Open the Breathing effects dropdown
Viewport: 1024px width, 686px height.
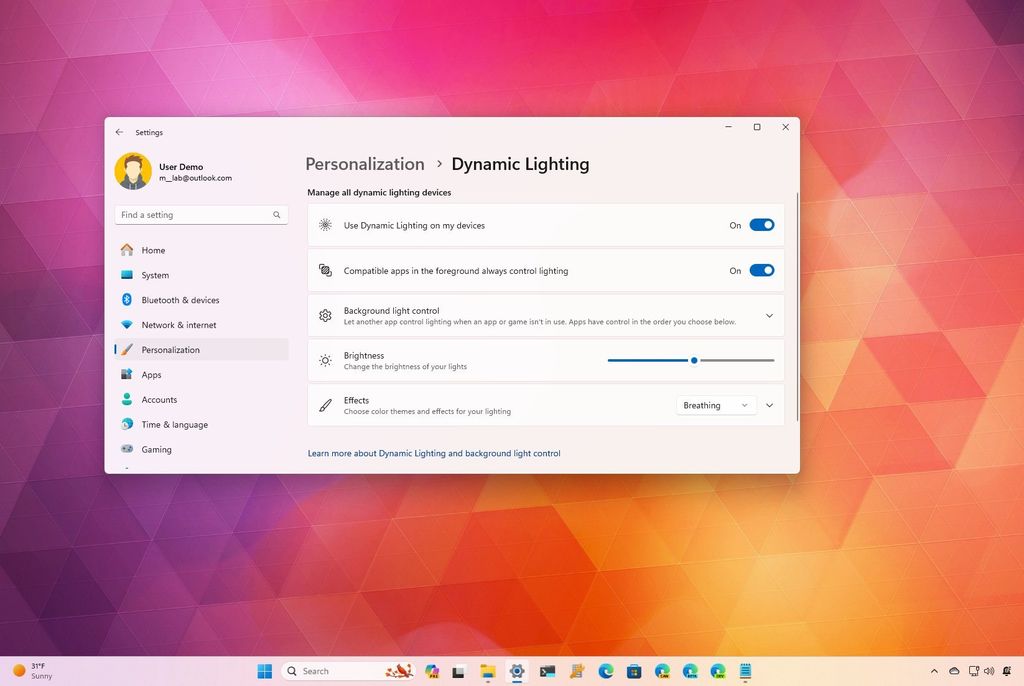click(x=715, y=405)
